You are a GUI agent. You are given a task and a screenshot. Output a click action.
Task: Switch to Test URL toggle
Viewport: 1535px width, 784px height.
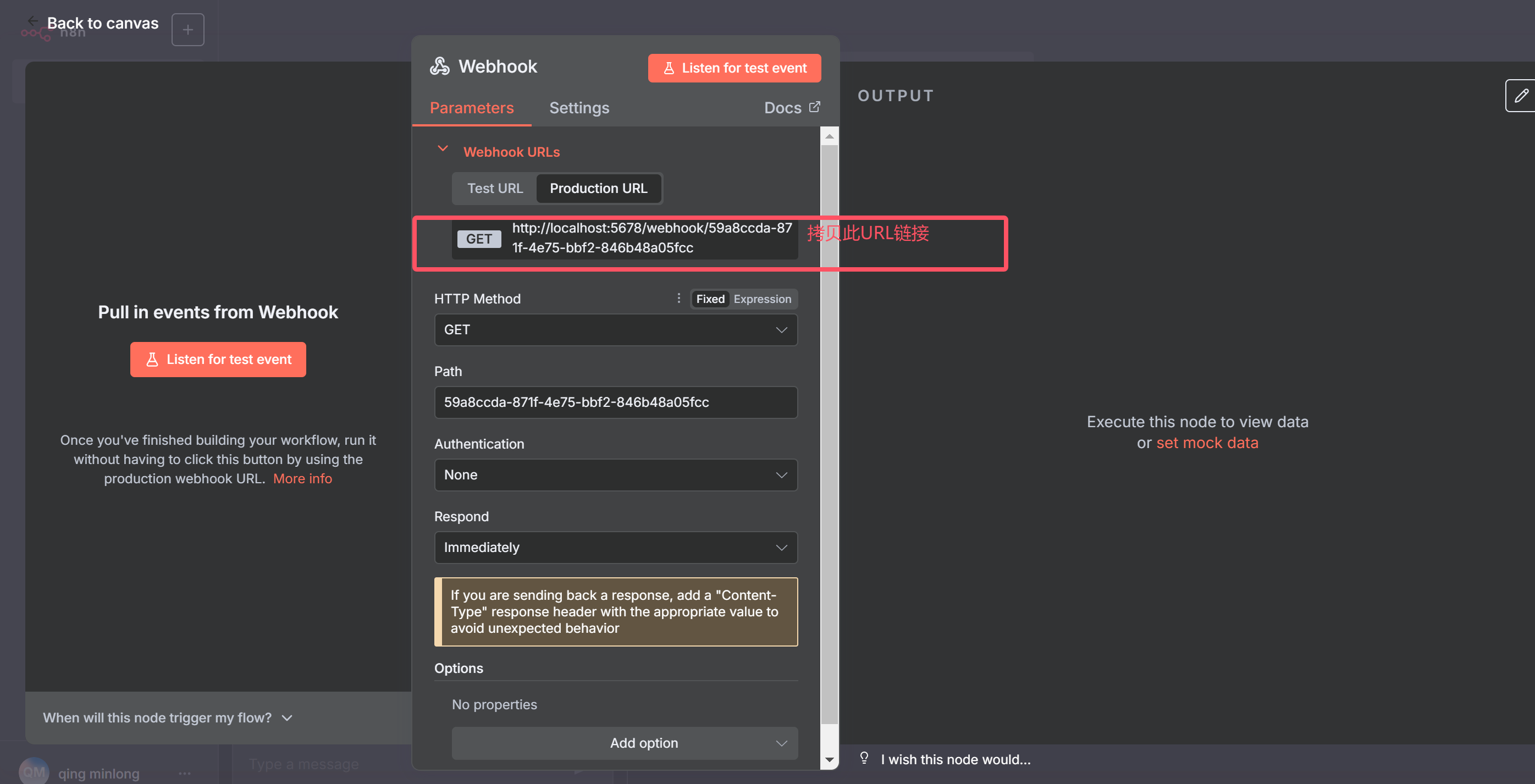click(495, 188)
